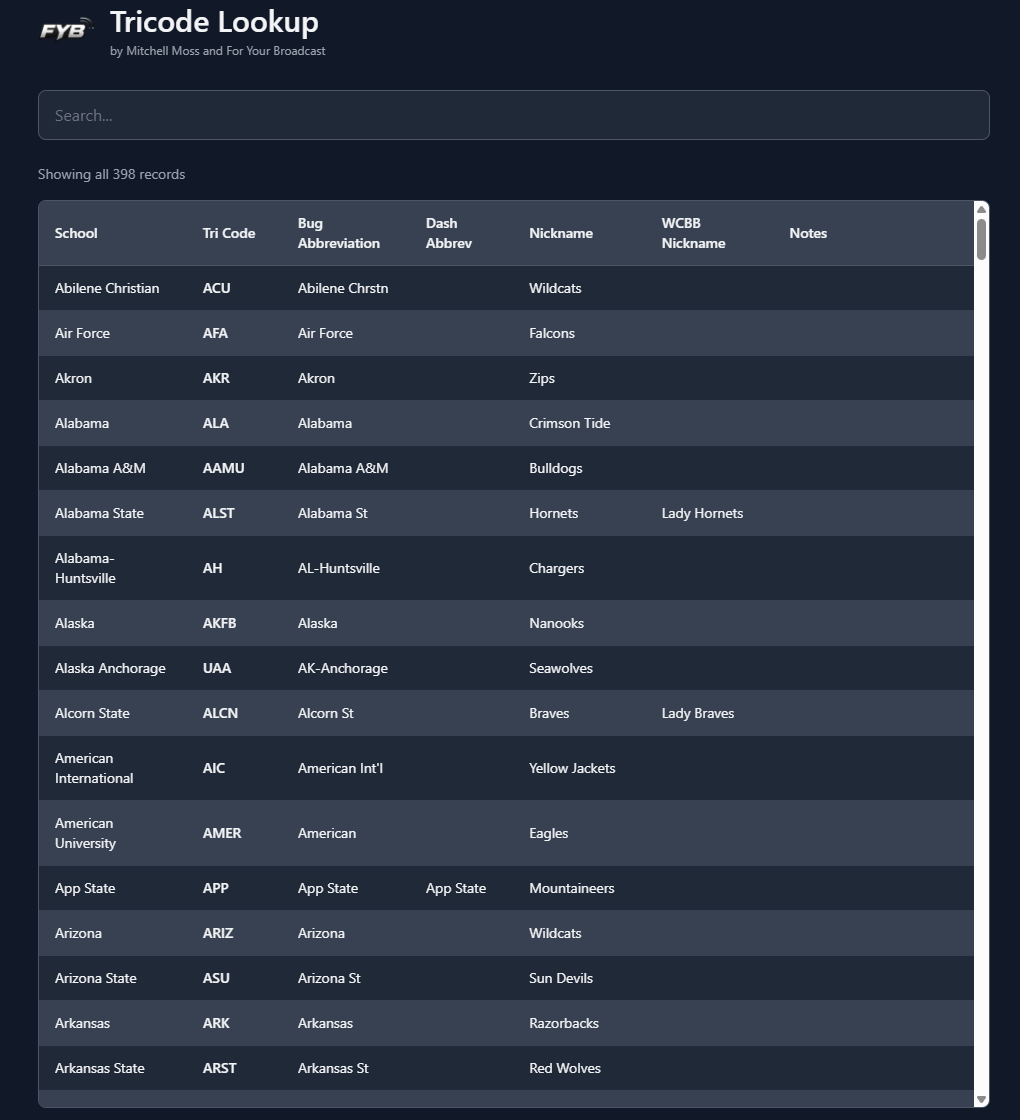The height and width of the screenshot is (1120, 1020).
Task: Select the Arizona State school cell
Action: [96, 978]
